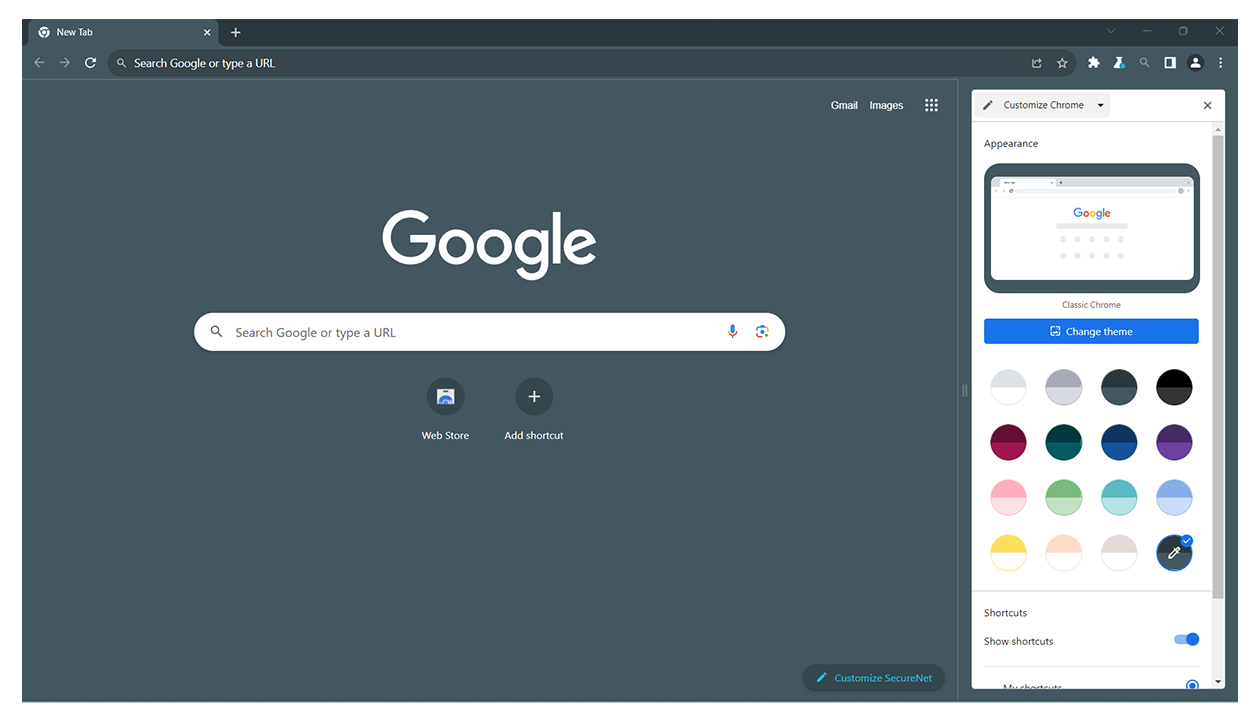Choose the dark slate grey swatch
Image resolution: width=1260 pixels, height=722 pixels.
[1119, 387]
